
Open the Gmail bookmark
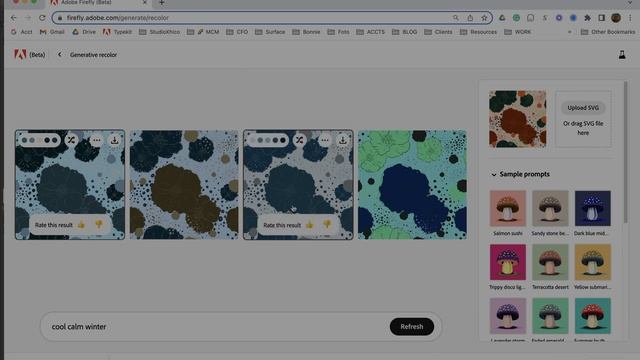52,32
